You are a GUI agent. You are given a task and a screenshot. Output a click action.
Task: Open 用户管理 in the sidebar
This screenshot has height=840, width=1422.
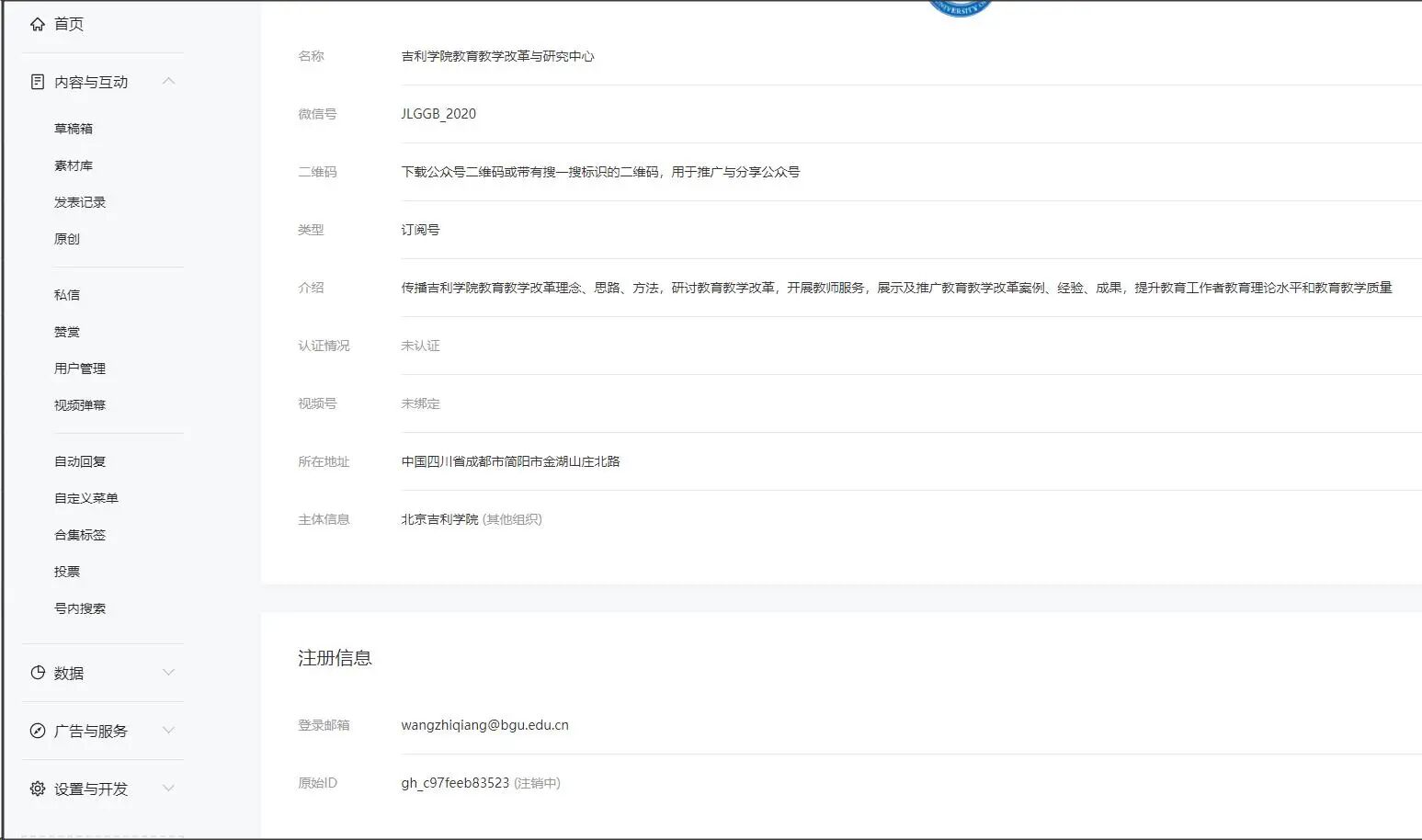coord(80,369)
